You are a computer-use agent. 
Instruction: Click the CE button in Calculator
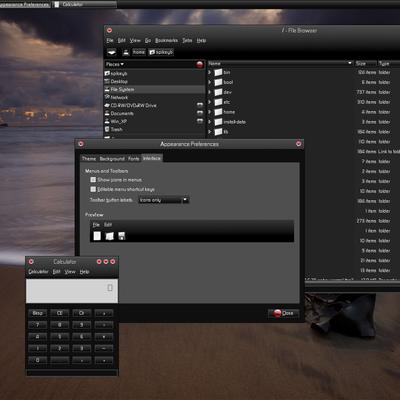(60, 313)
